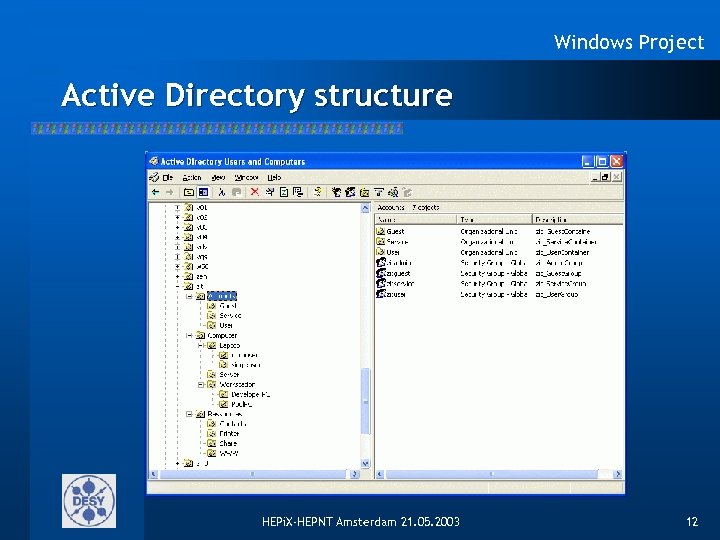The image size is (720, 540).
Task: Select the Share item under Resources
Action: [x=228, y=444]
